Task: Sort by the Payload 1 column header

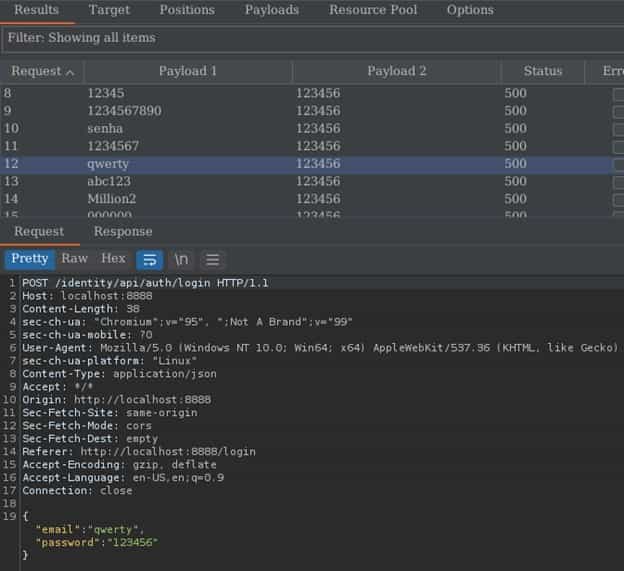Action: (x=188, y=71)
